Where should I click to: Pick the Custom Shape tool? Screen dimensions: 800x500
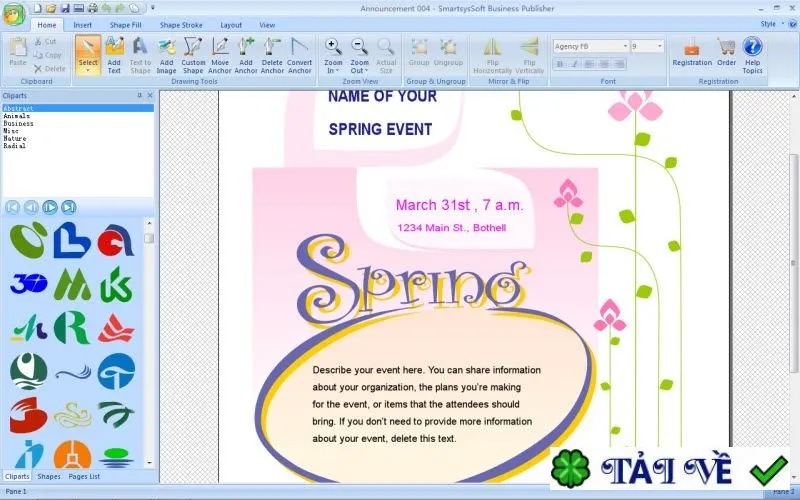click(x=193, y=55)
